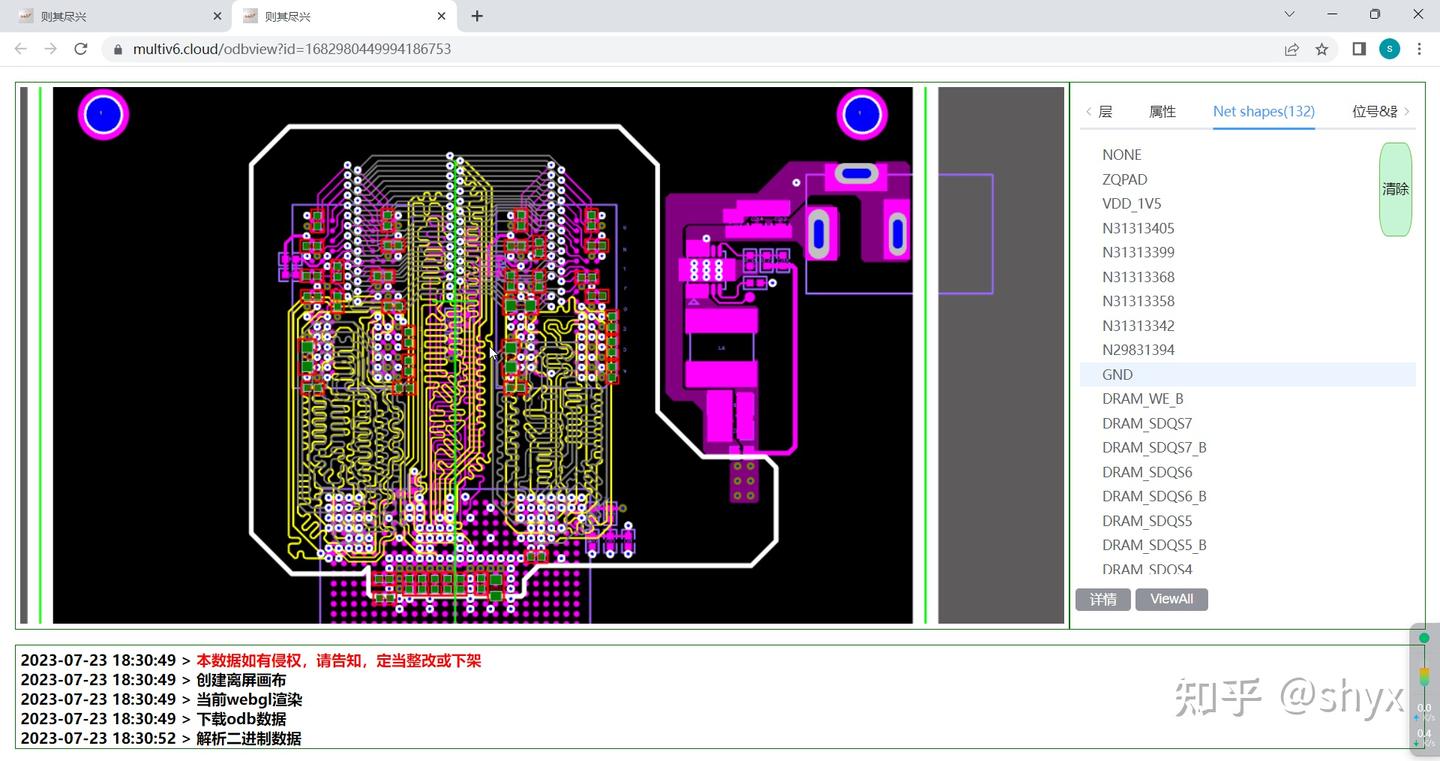
Task: Select the highlighted GND net
Action: click(1248, 374)
